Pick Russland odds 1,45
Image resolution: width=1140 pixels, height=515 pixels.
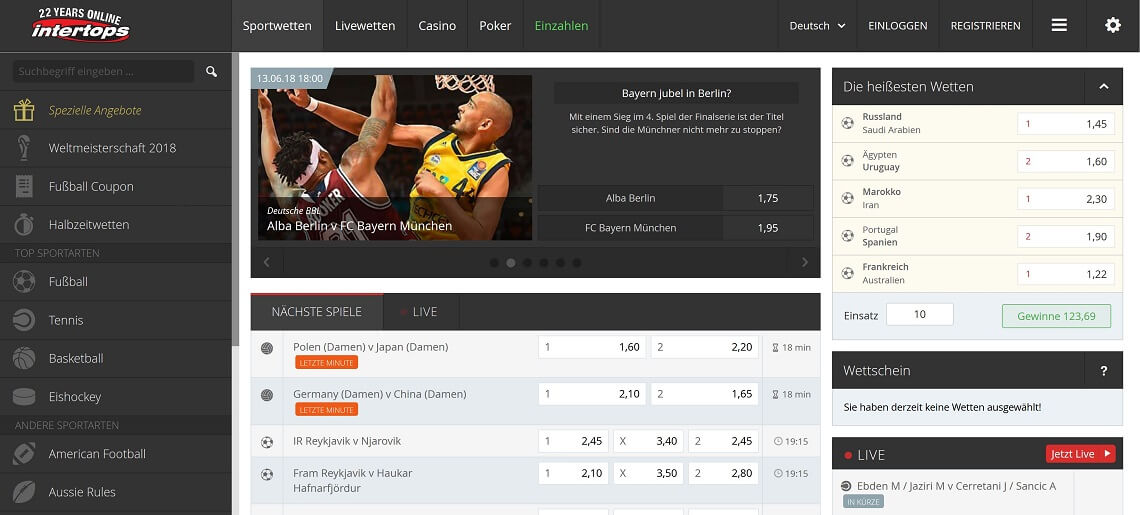tap(1066, 124)
